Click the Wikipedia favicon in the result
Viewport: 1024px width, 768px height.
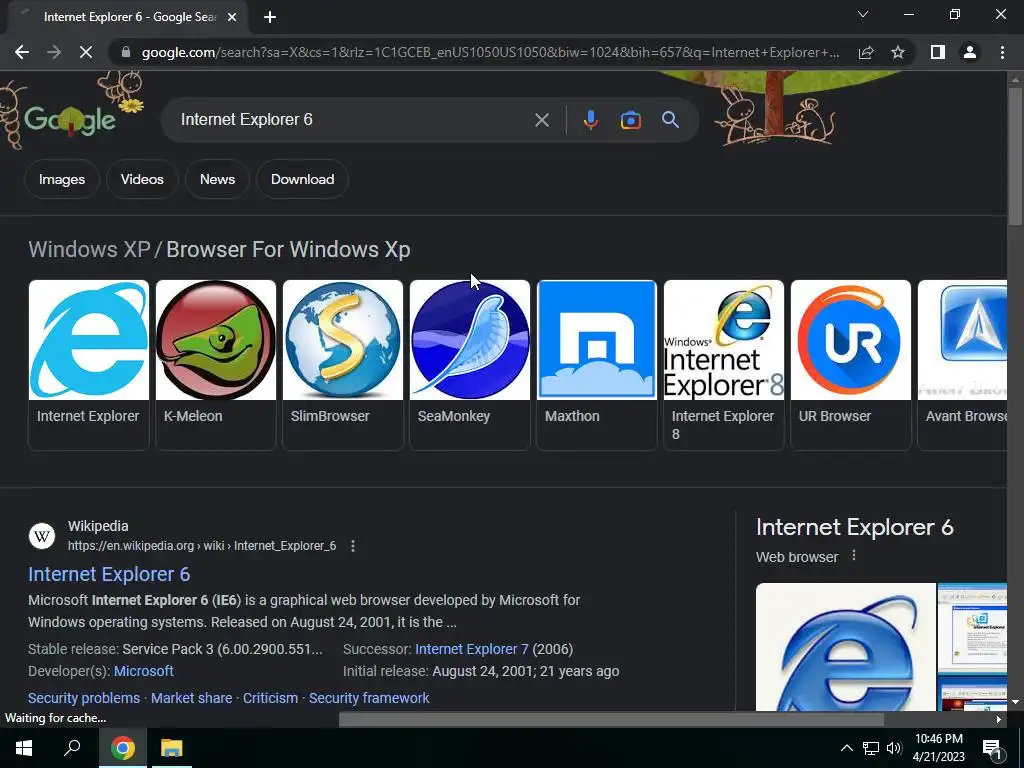click(x=42, y=536)
